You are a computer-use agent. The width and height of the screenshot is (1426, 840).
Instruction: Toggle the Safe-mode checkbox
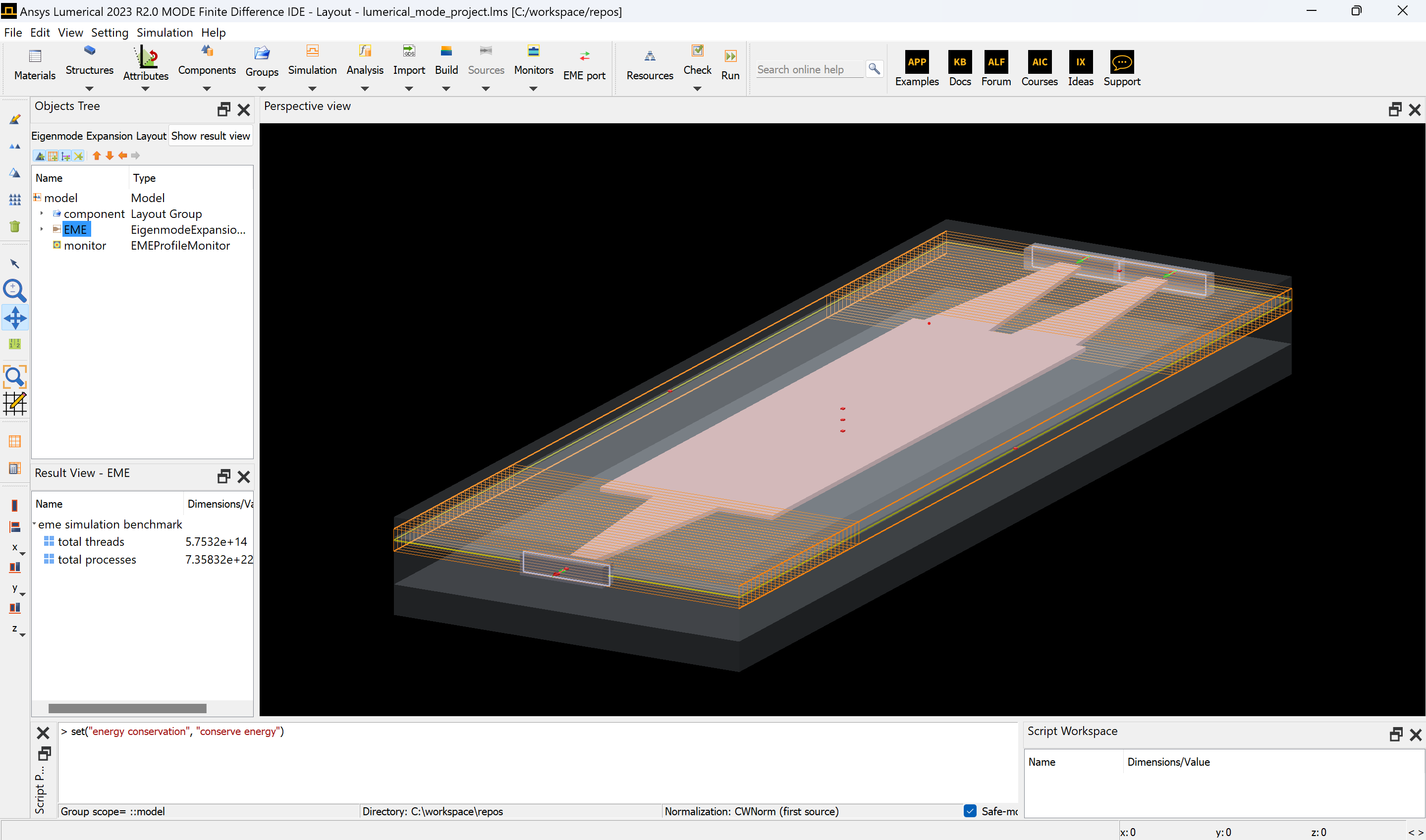click(x=970, y=811)
